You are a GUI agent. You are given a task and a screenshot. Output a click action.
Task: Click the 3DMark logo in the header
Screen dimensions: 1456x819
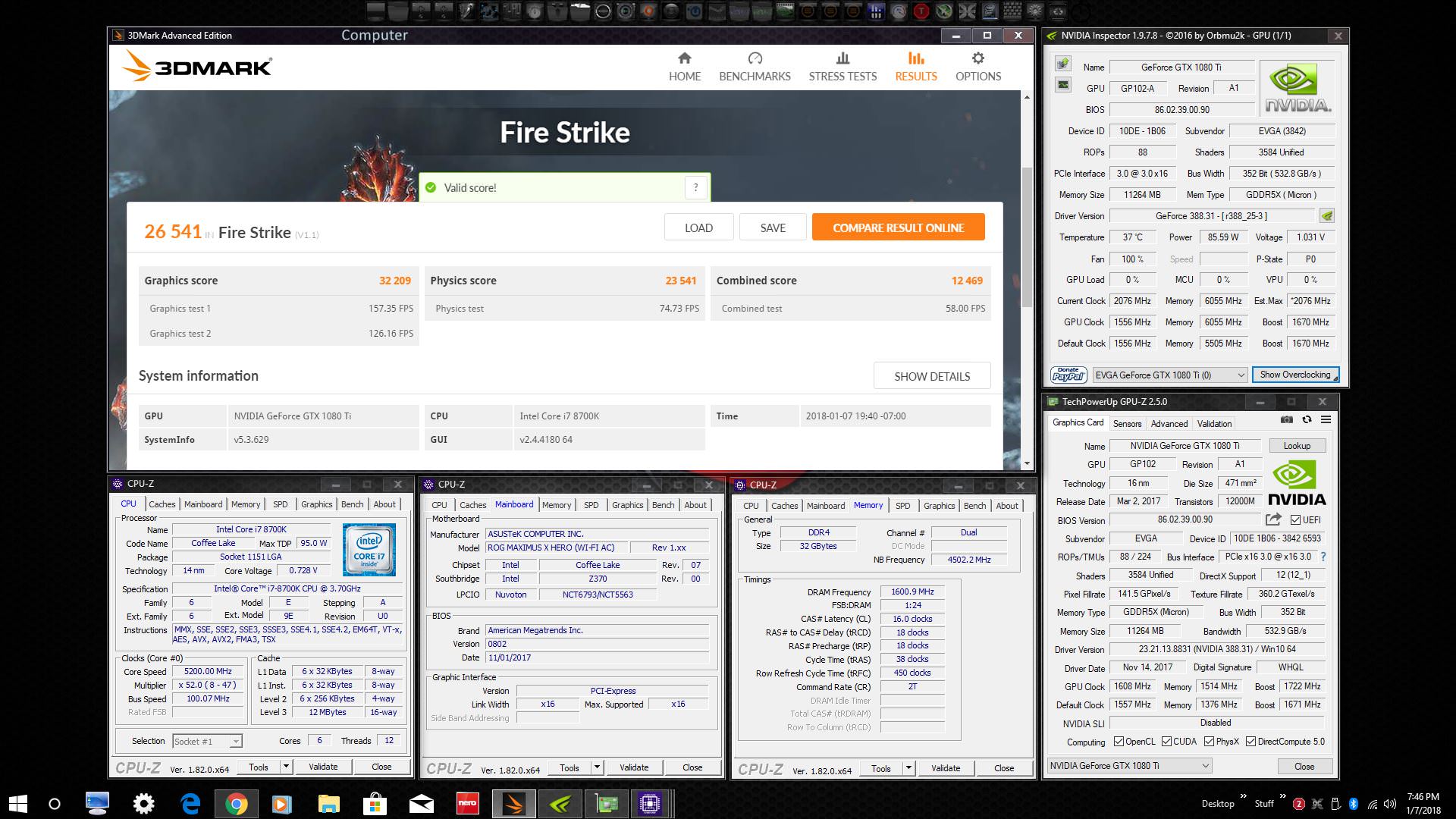point(197,66)
